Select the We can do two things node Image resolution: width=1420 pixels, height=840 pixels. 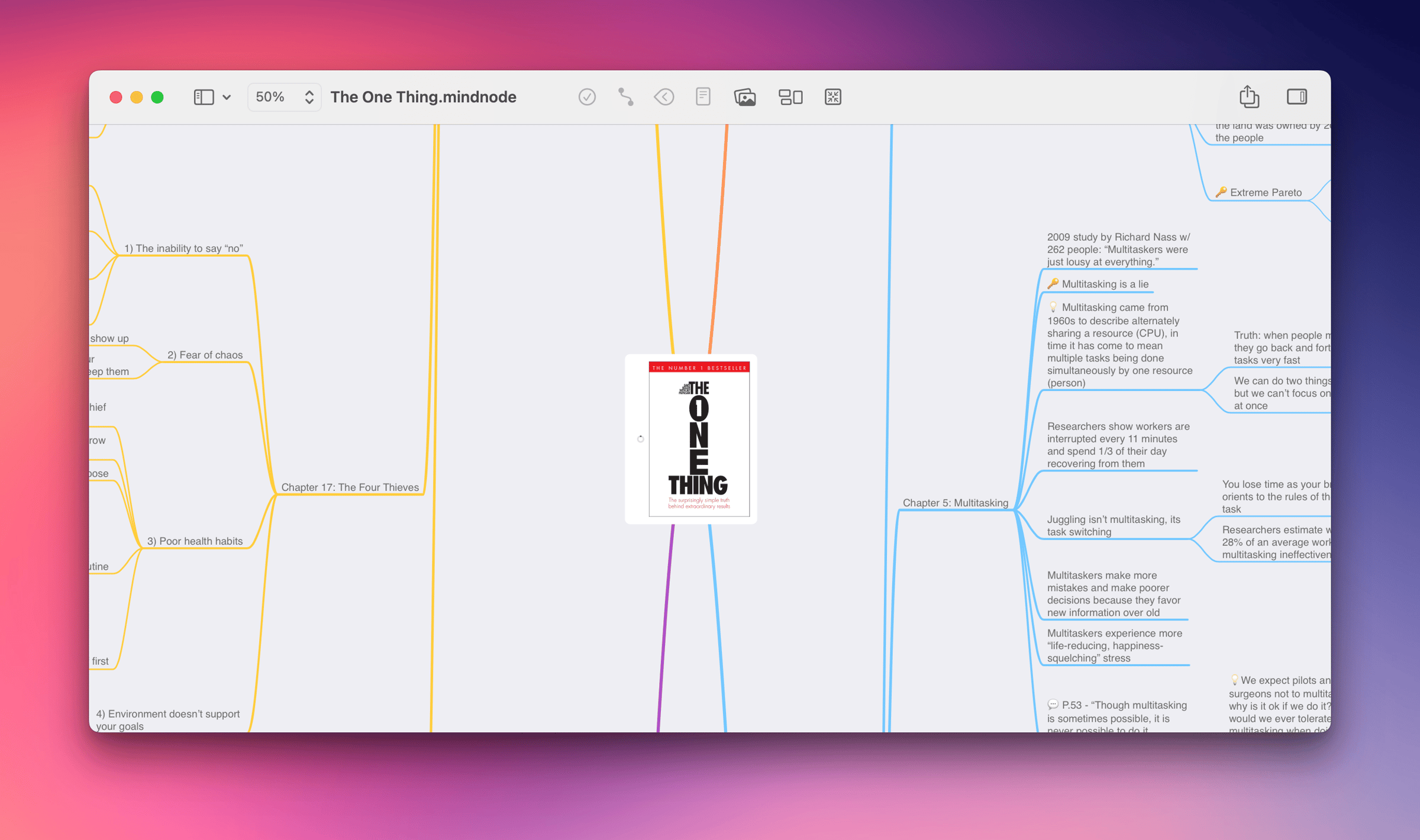point(1282,393)
